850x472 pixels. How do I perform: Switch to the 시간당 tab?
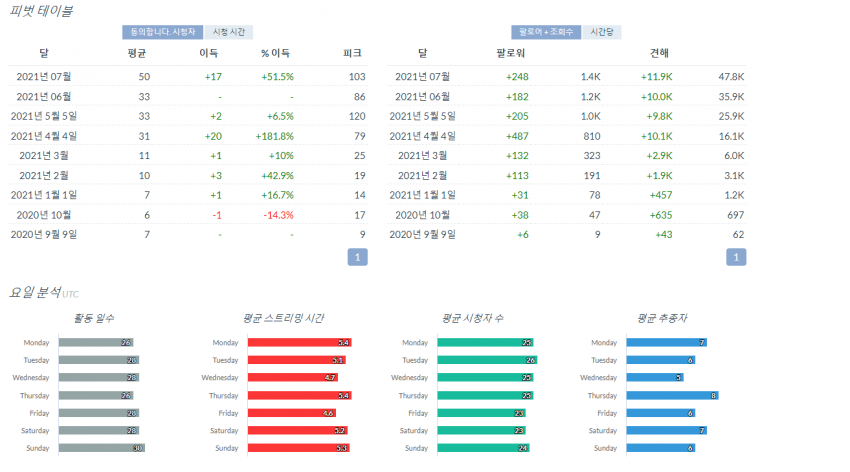602,32
